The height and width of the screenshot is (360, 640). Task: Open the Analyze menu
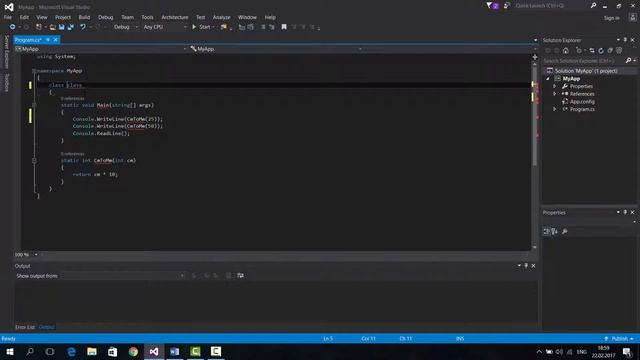click(222, 17)
